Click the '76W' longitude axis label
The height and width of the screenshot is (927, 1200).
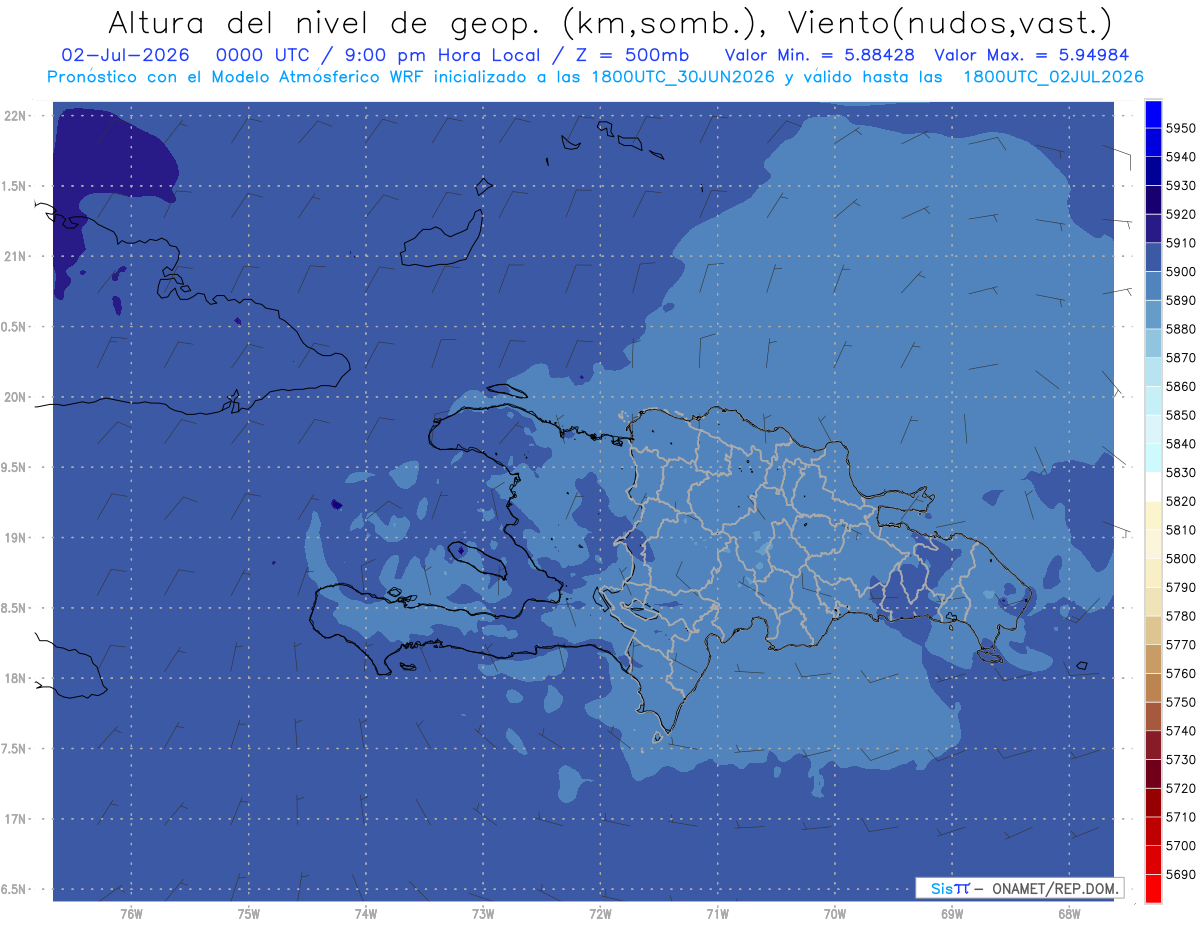(131, 913)
